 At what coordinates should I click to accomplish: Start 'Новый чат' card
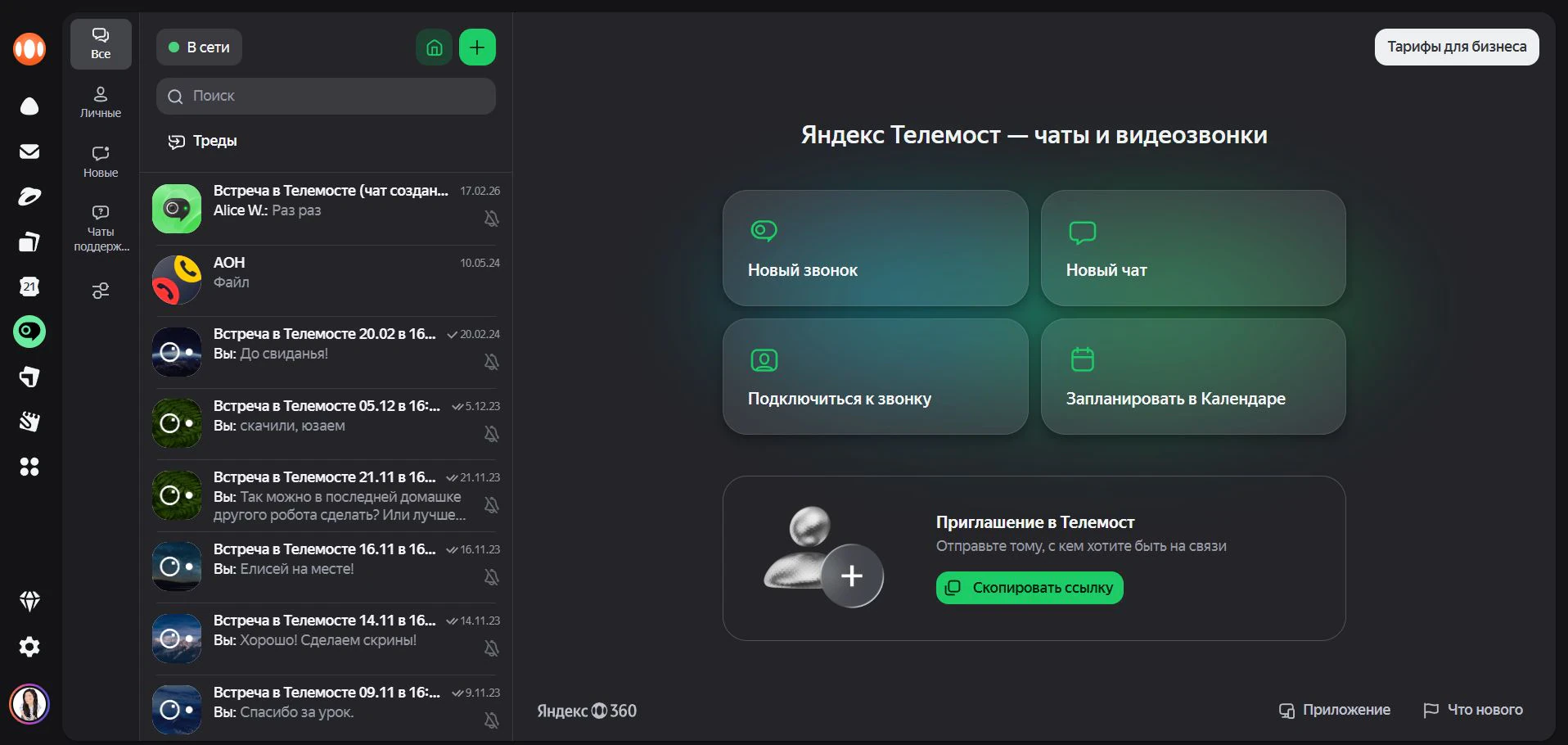1193,248
